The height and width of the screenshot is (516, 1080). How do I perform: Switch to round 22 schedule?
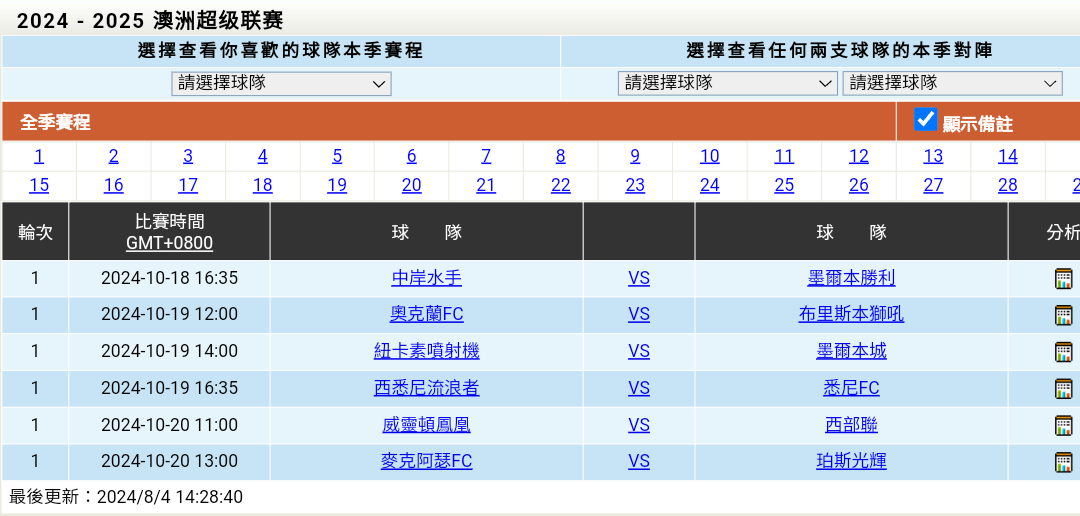coord(560,185)
